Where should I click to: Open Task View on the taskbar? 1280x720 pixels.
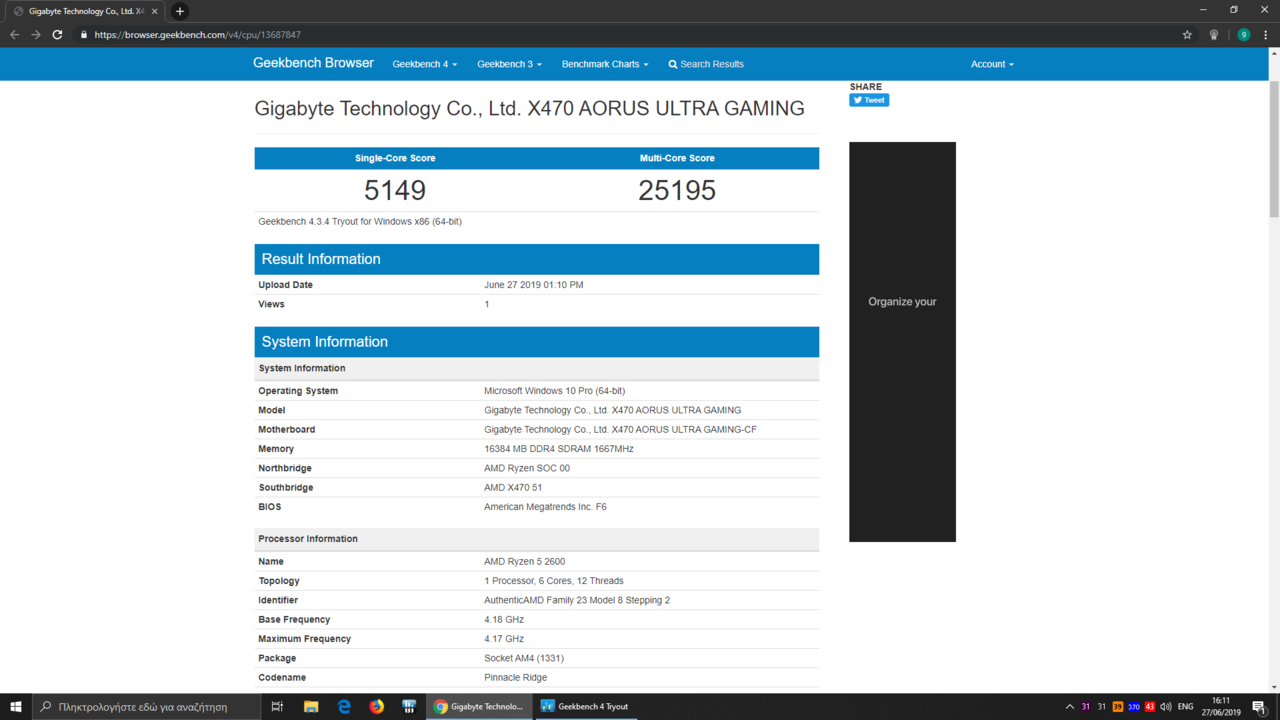point(277,706)
